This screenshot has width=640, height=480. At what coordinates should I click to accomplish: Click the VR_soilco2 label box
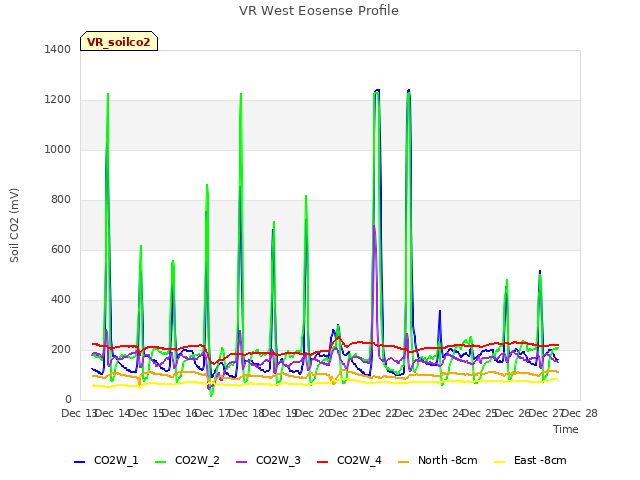(x=119, y=41)
